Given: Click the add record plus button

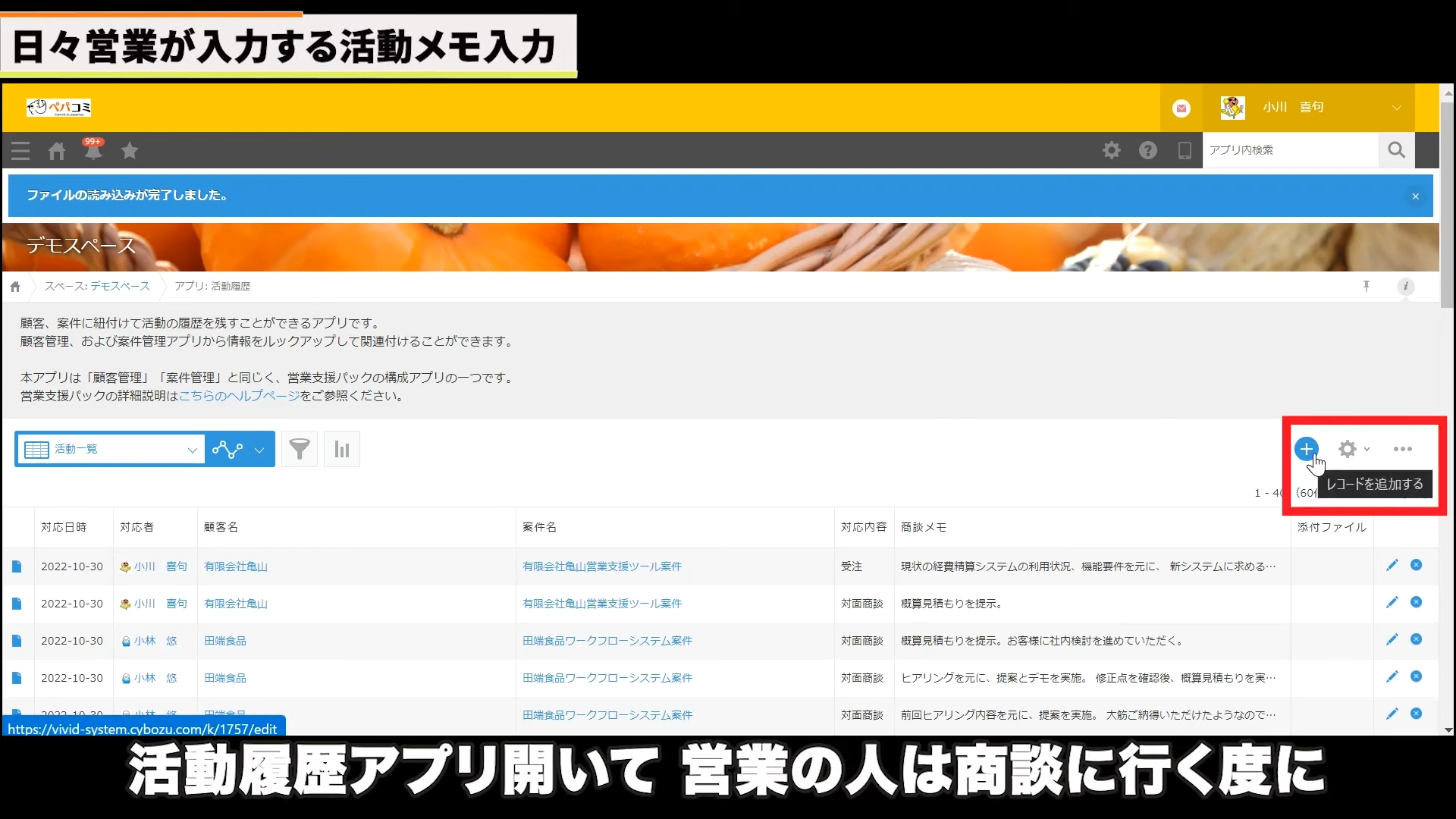Looking at the screenshot, I should pyautogui.click(x=1306, y=449).
